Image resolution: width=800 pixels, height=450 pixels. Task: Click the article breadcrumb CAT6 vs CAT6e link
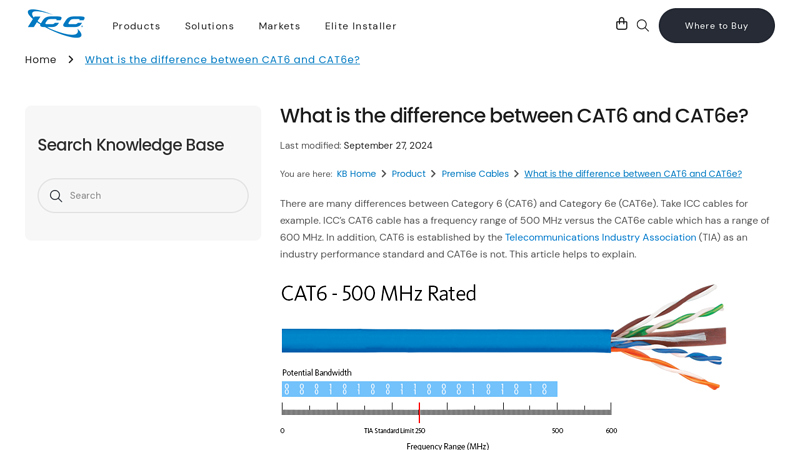pyautogui.click(x=633, y=174)
